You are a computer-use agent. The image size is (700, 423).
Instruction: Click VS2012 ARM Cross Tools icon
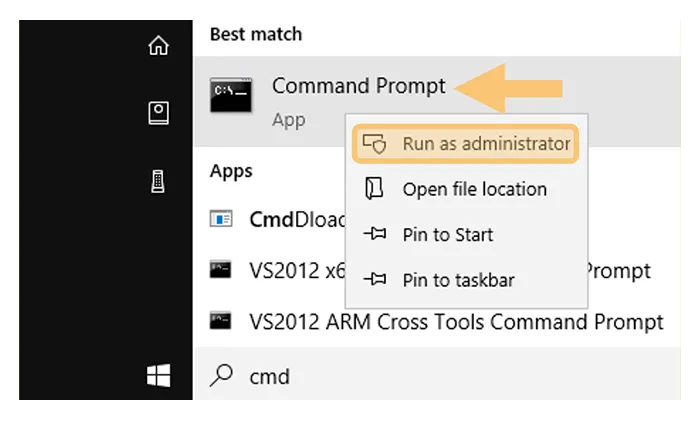[221, 320]
